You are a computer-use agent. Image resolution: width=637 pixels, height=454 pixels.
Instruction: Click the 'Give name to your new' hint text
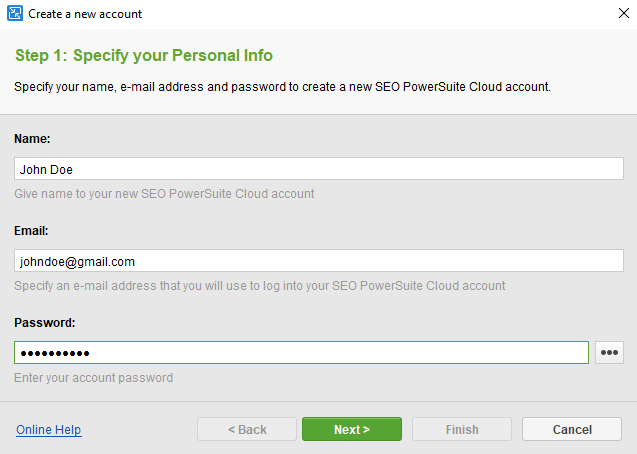(164, 194)
